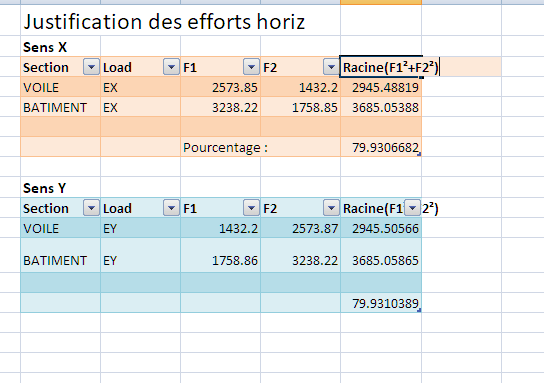
Task: Open the Load filter dropdown in Sens Y table
Action: (171, 208)
